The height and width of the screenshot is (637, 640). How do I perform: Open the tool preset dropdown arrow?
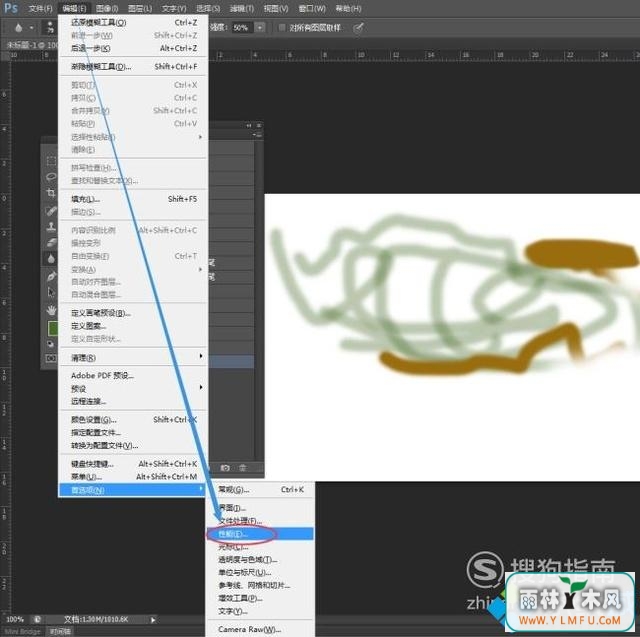coord(31,28)
